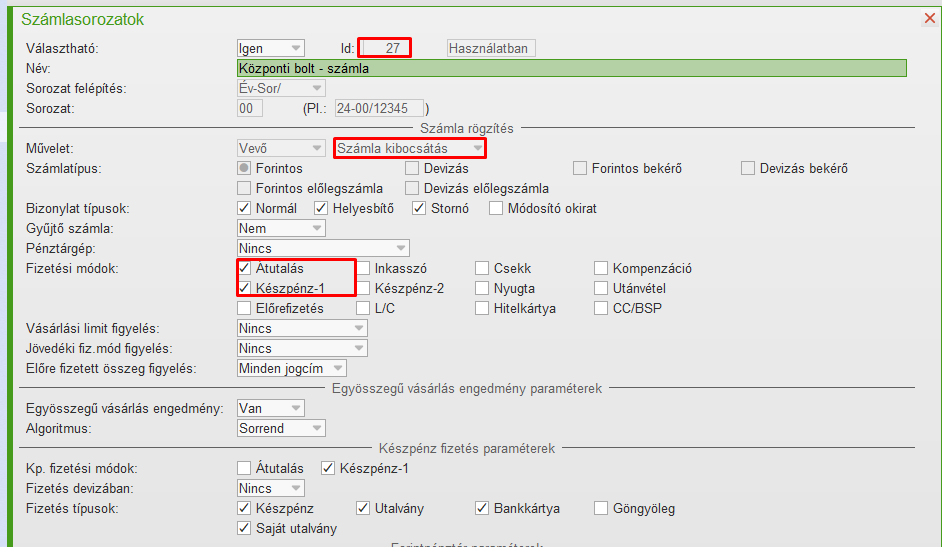Image resolution: width=942 pixels, height=547 pixels.
Task: Click the Sorozat field containing 00
Action: pos(249,108)
